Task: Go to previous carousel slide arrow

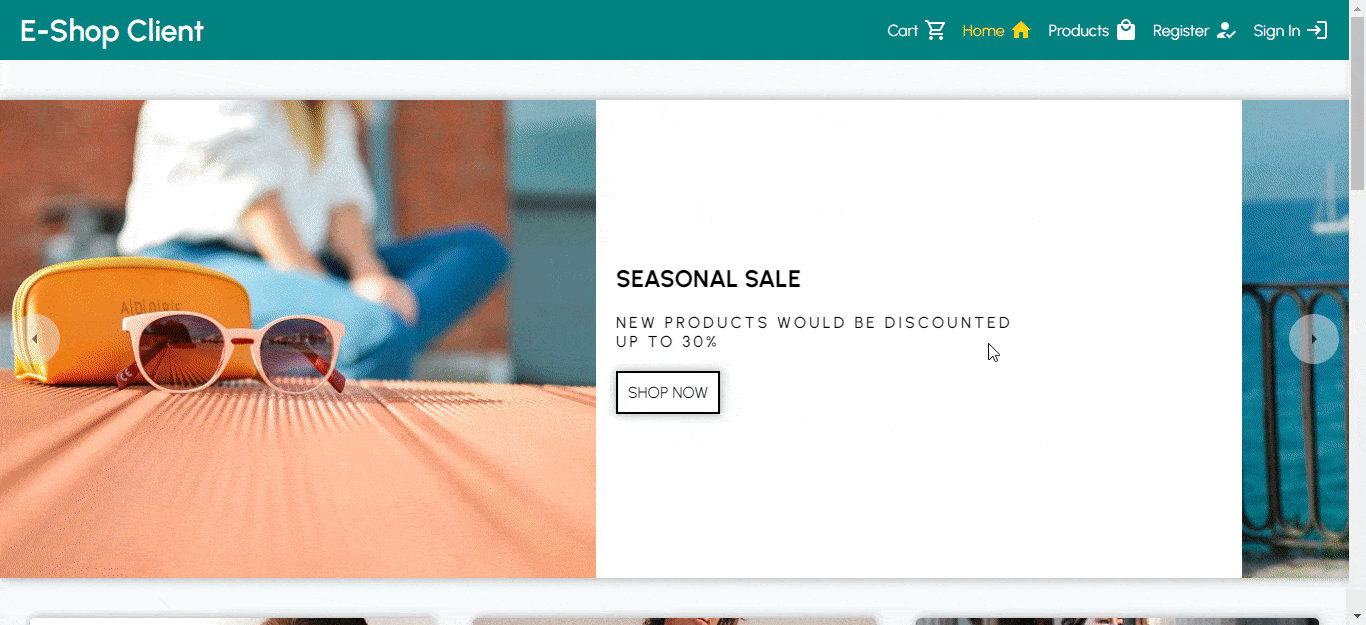Action: [35, 339]
